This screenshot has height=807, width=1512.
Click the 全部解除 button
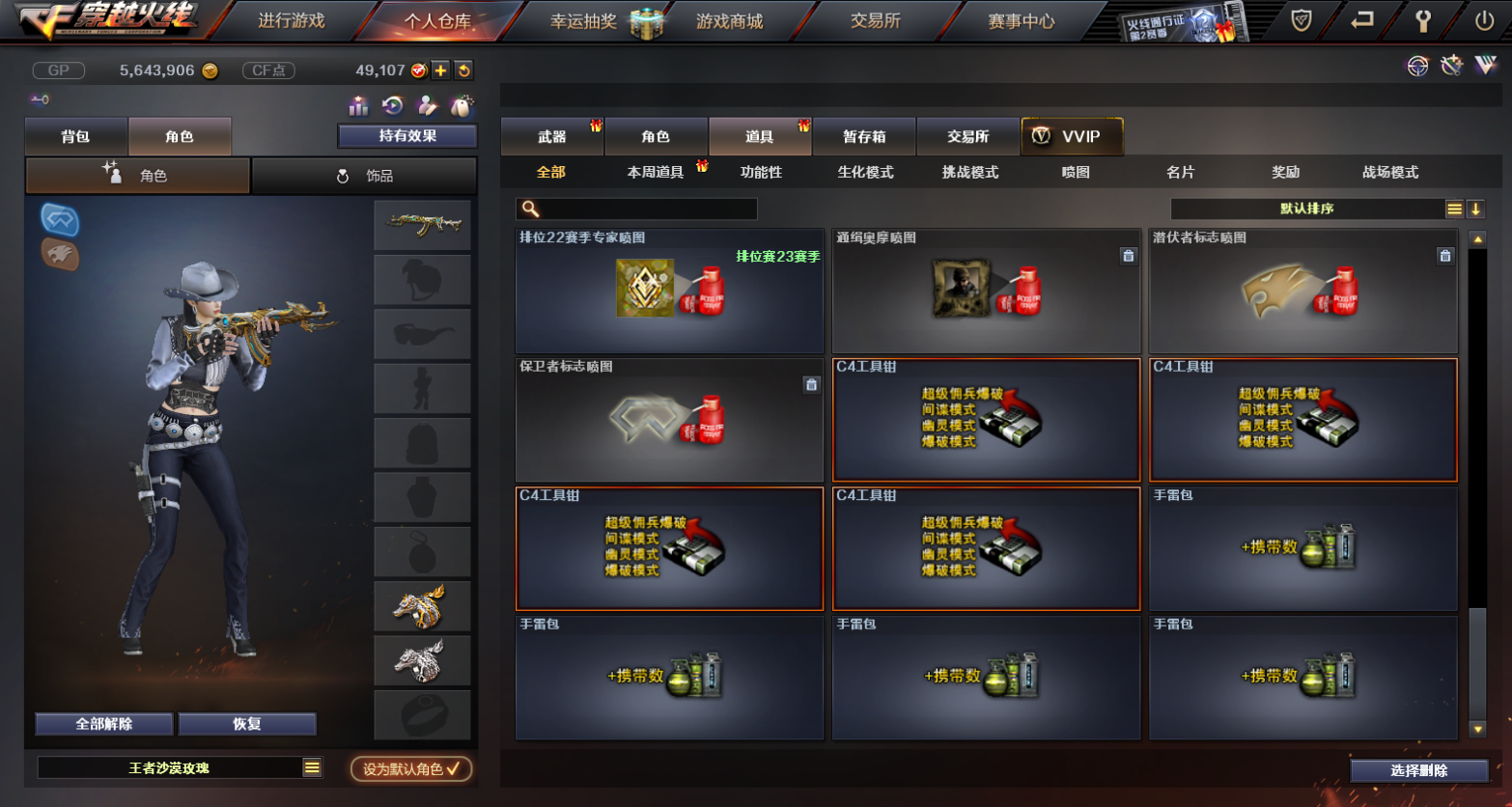coord(104,724)
